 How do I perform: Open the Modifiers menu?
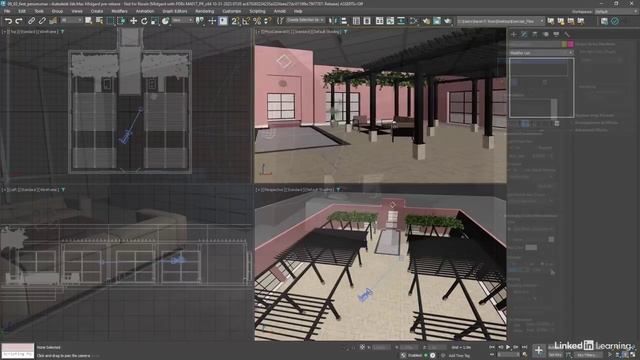(120, 11)
